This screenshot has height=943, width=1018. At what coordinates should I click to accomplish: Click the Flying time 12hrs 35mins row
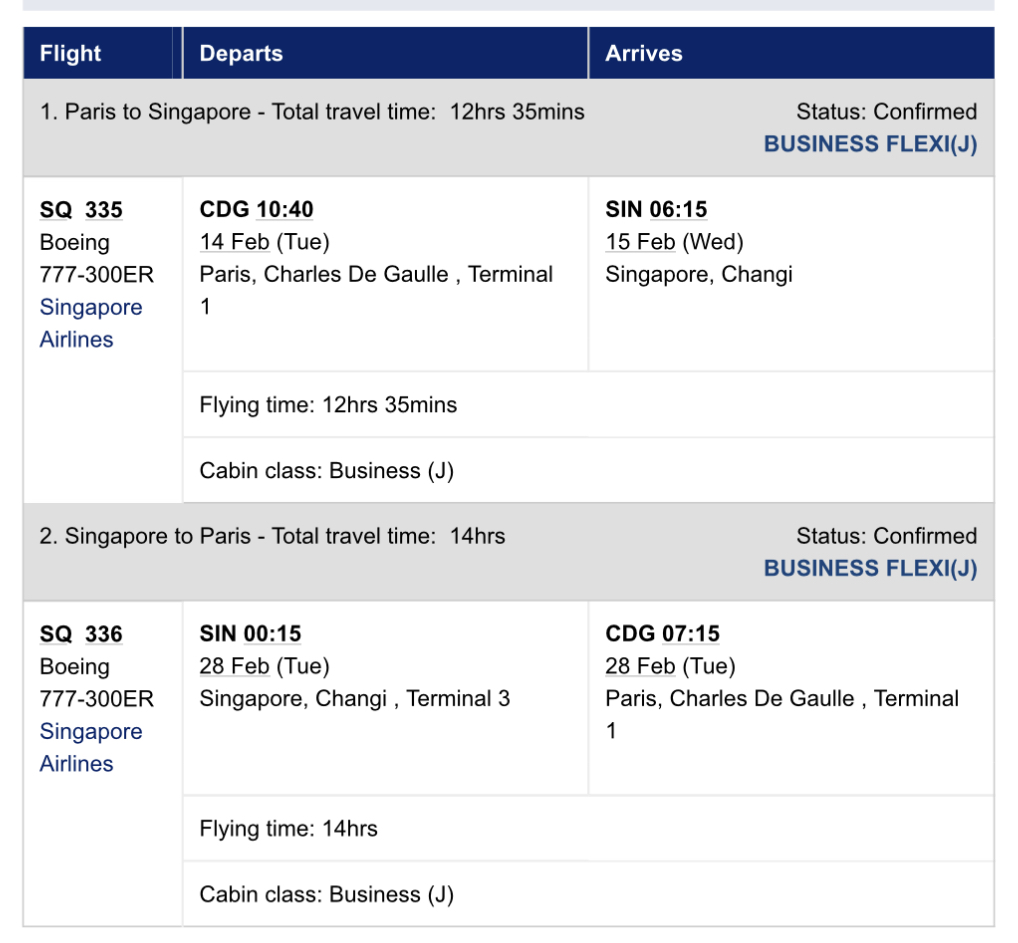coord(328,405)
